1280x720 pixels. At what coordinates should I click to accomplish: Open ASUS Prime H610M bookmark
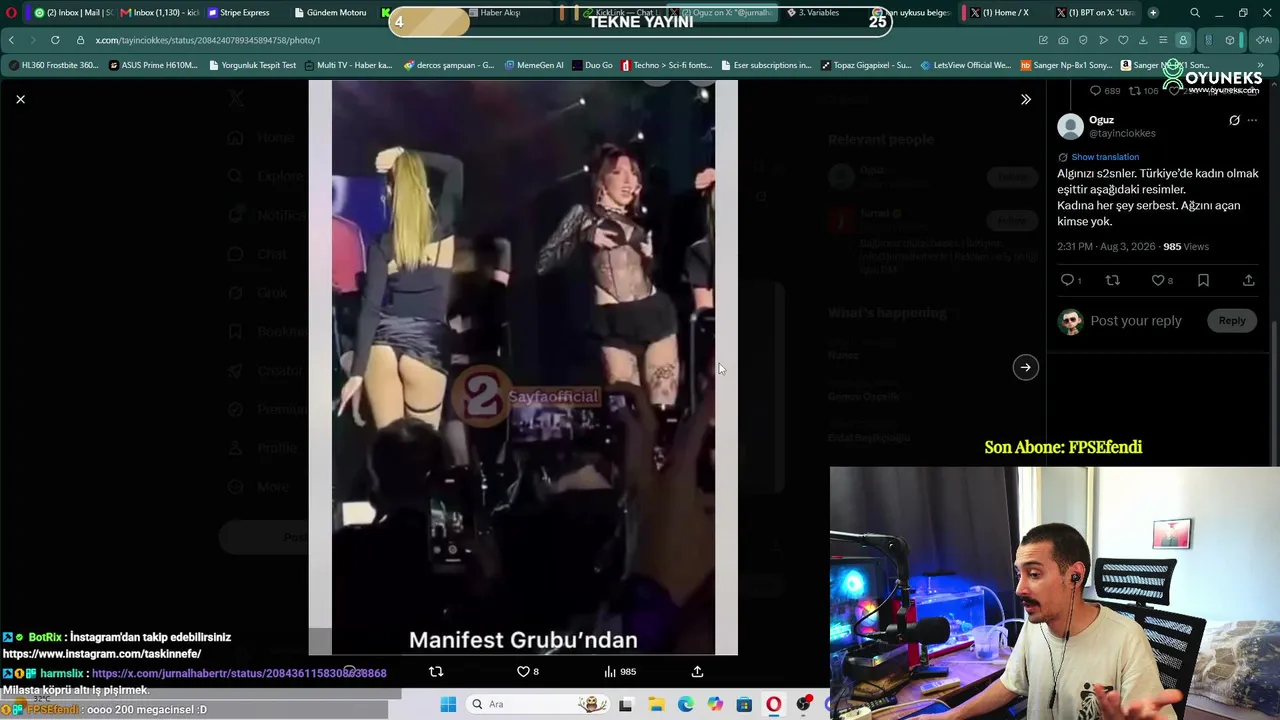[155, 65]
